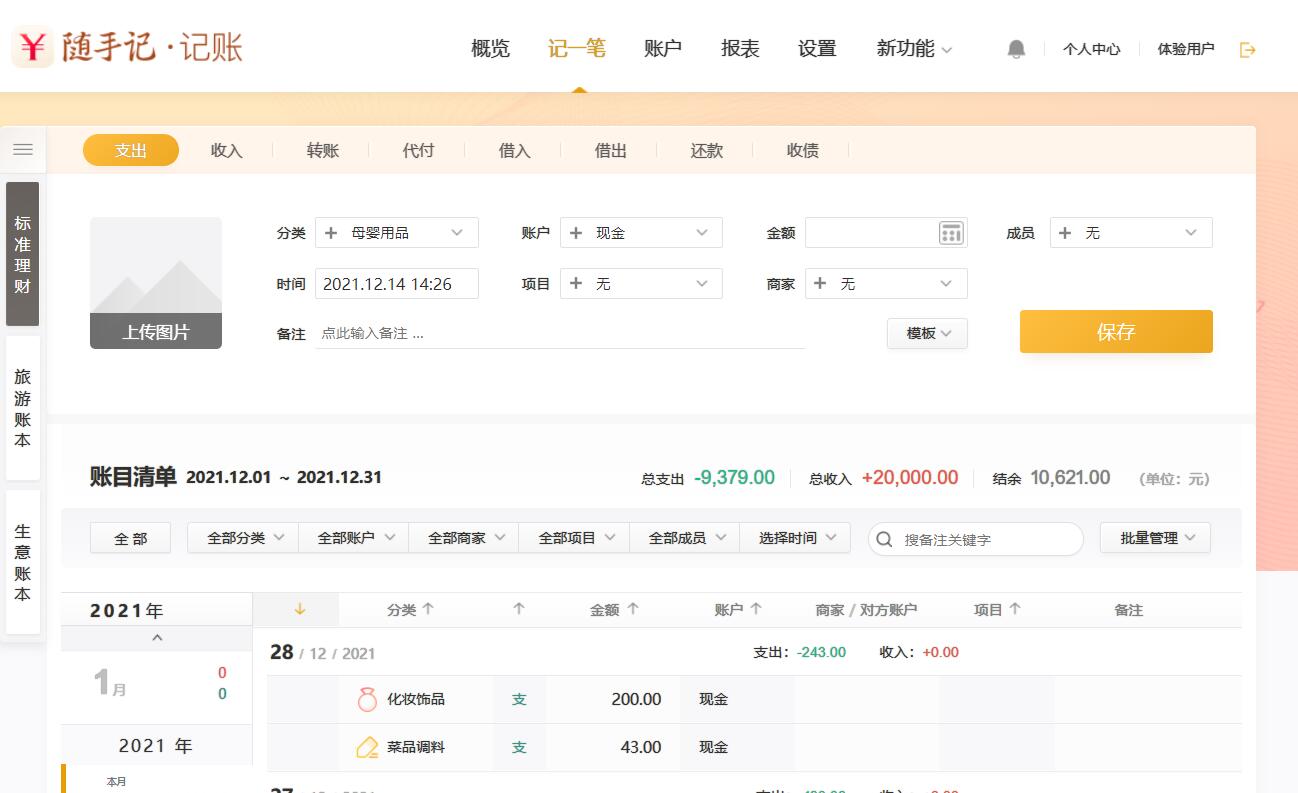This screenshot has height=793, width=1298.
Task: Click the 菜品调料 category icon
Action: pyautogui.click(x=367, y=747)
